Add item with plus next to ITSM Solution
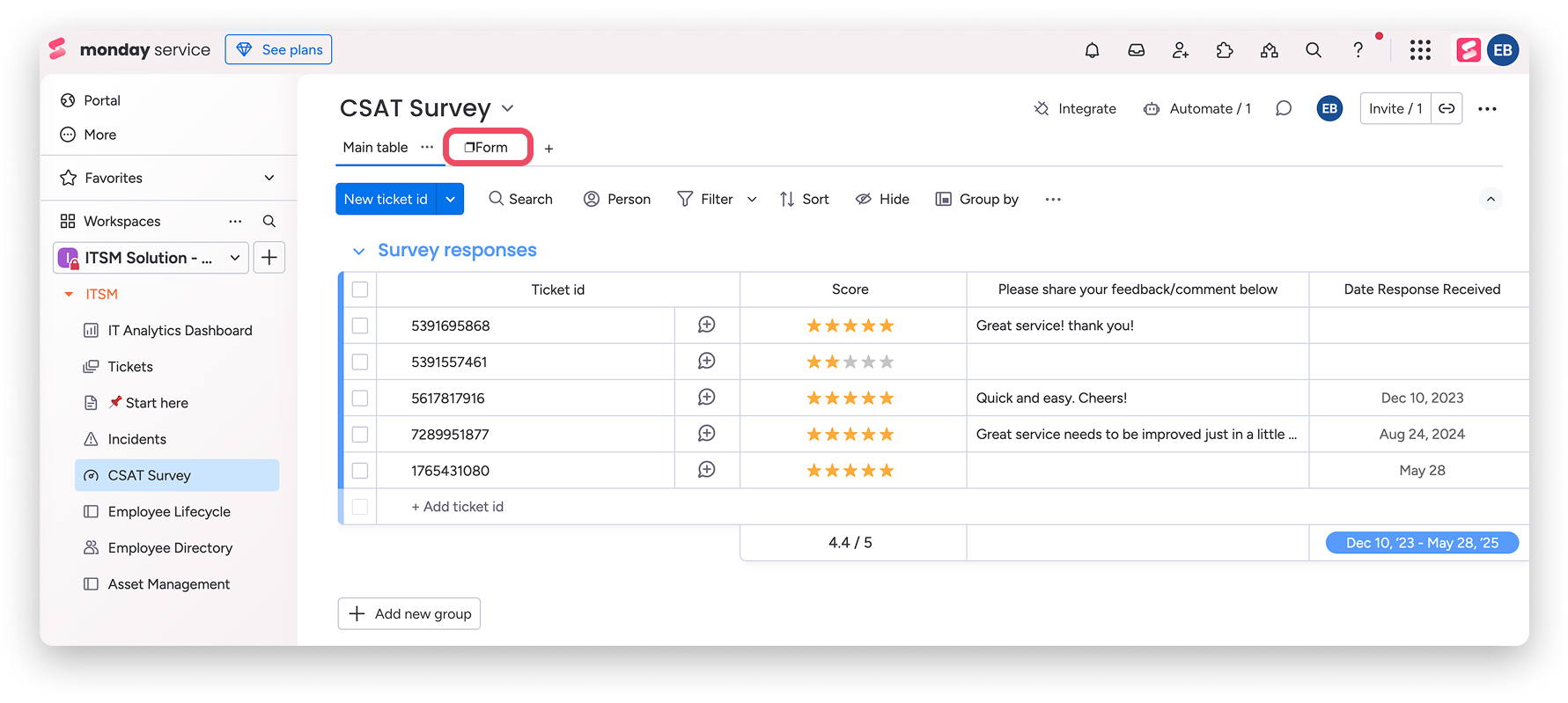The height and width of the screenshot is (703, 1568). 269,257
